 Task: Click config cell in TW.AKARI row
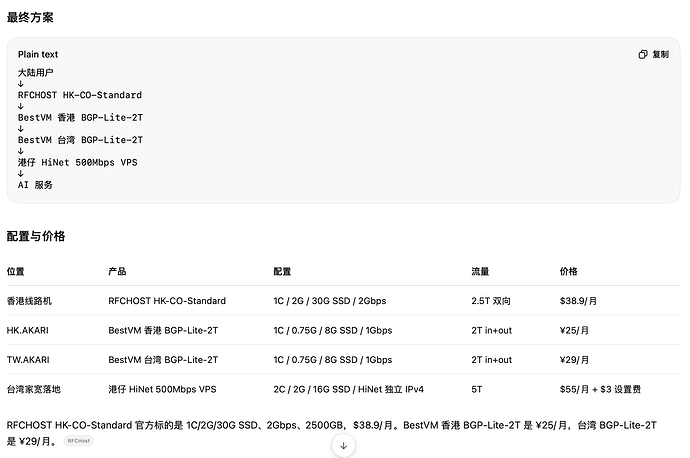(x=333, y=360)
